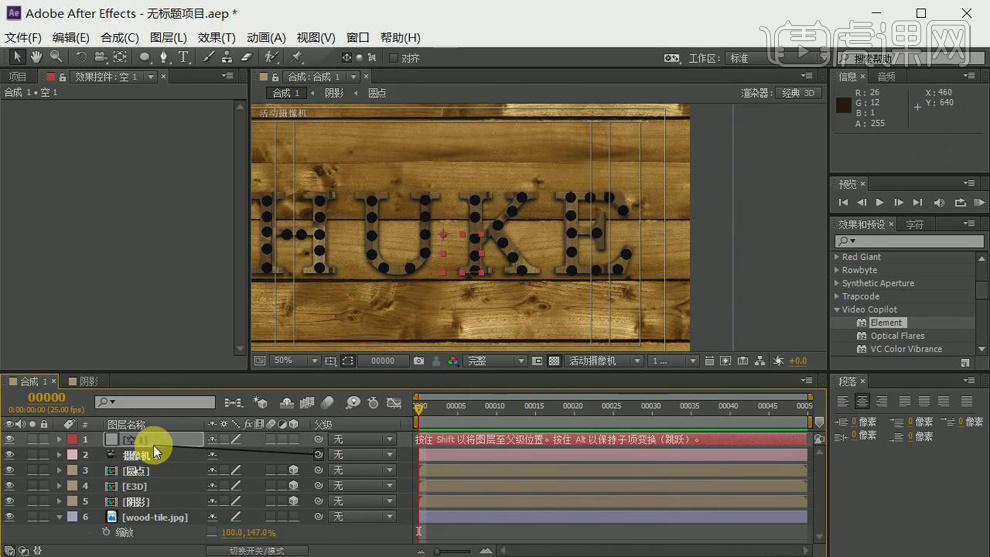Expand the Red Giant effects folder
Image resolution: width=990 pixels, height=557 pixels.
point(837,257)
